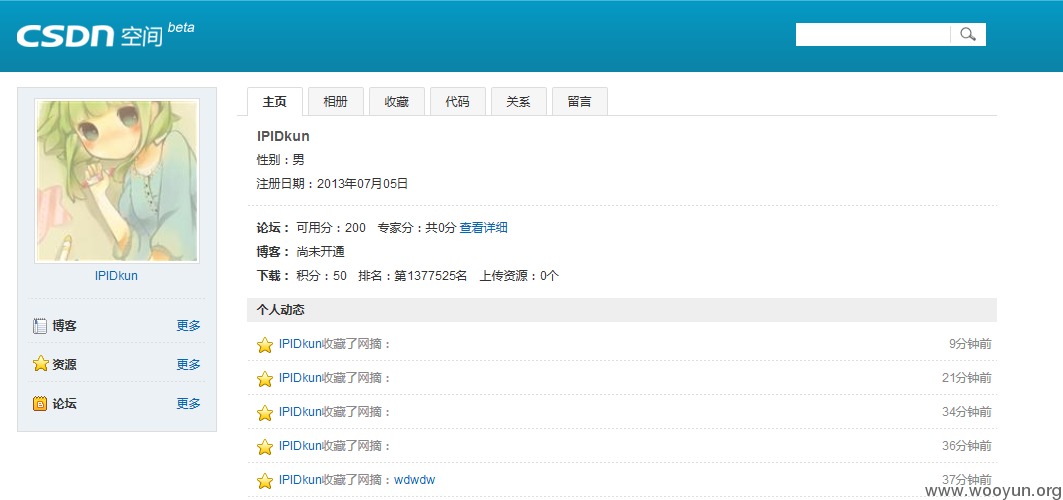Image resolution: width=1063 pixels, height=500 pixels.
Task: Click the 查看详细 link
Action: coord(483,228)
